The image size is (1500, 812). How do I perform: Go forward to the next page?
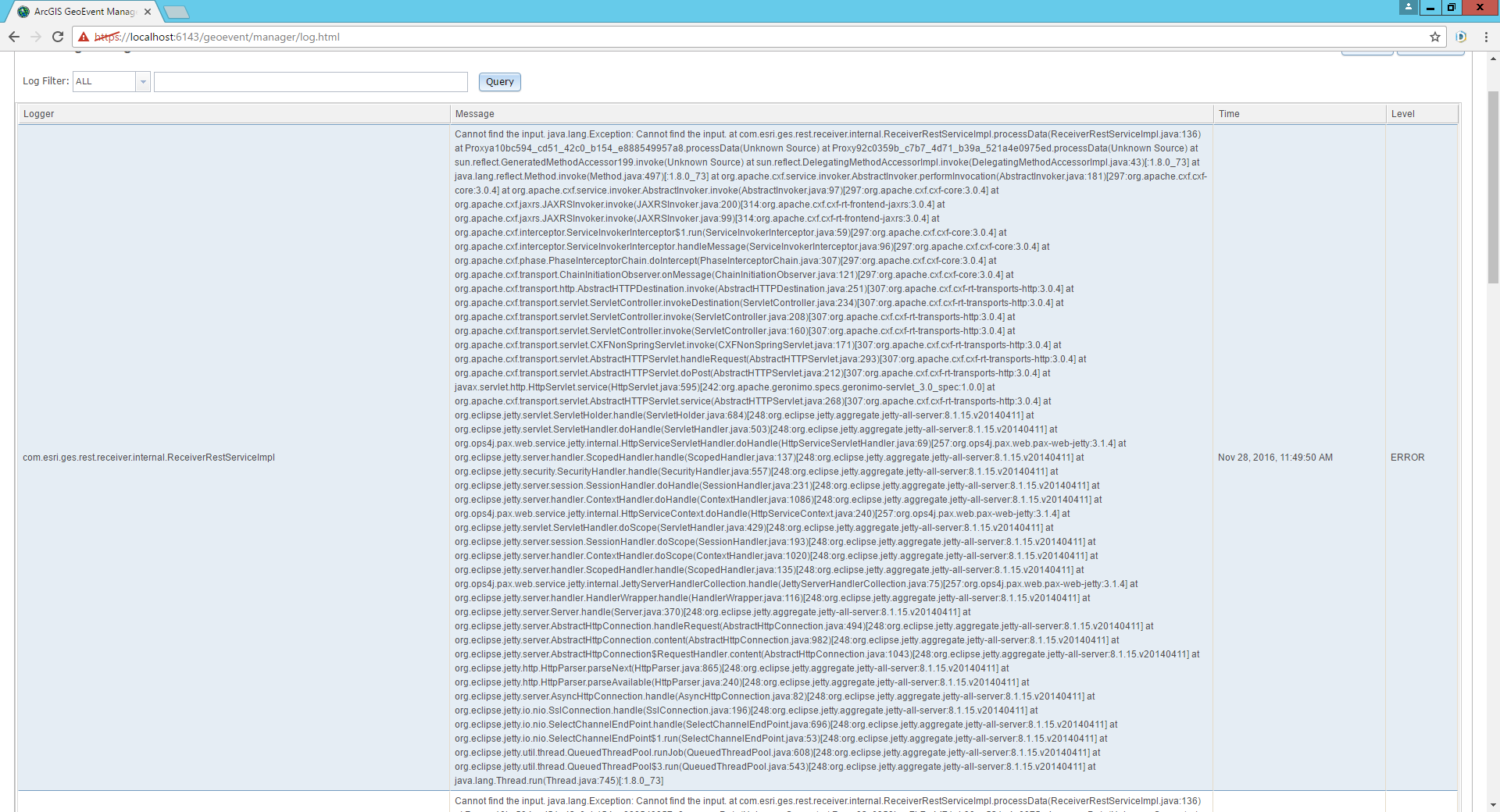[x=36, y=37]
